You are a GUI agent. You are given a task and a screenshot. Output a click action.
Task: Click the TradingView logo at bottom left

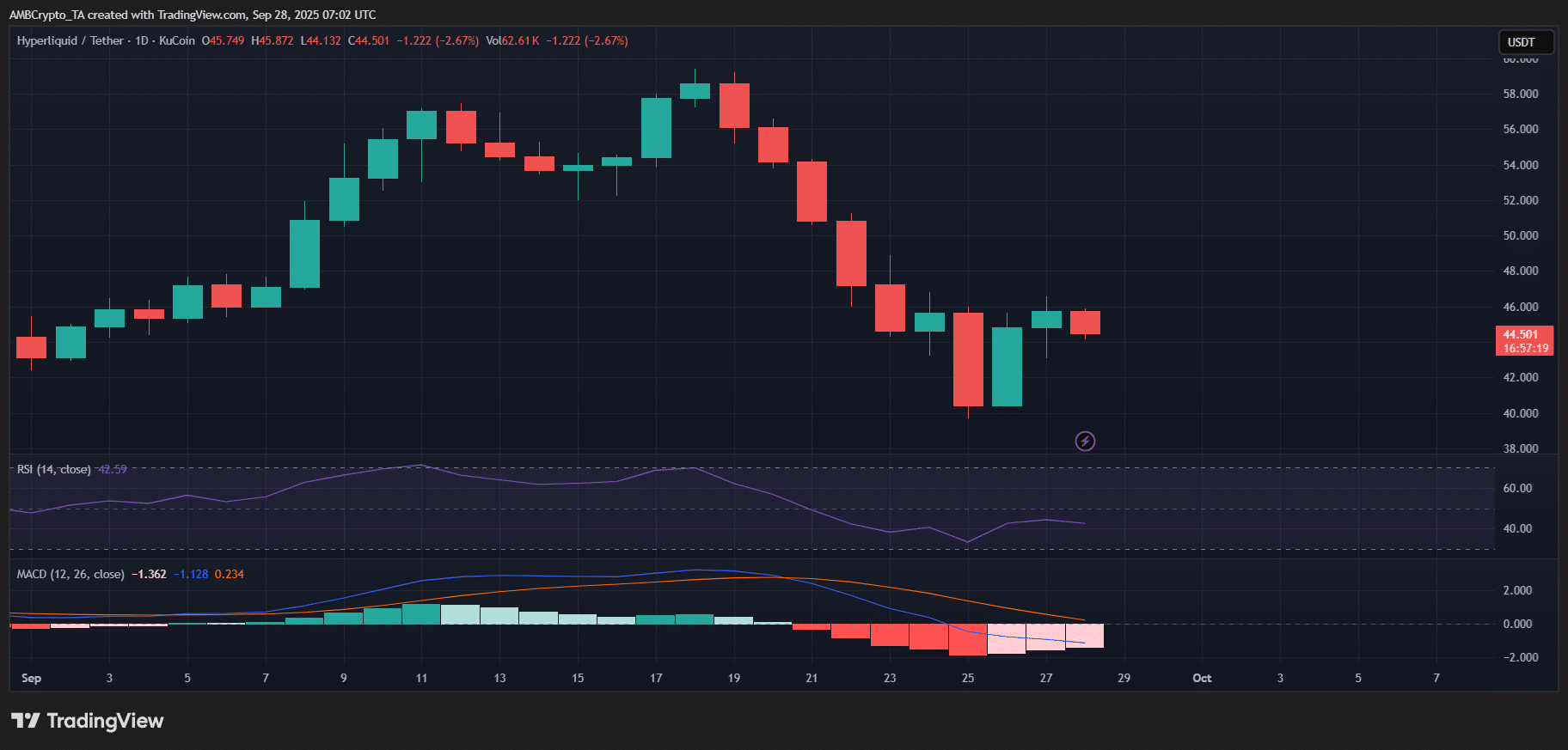coord(87,721)
